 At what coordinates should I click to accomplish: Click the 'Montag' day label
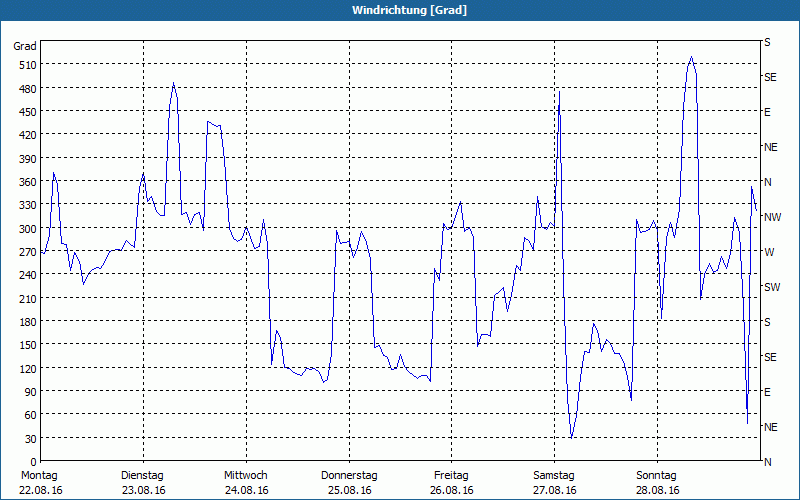39,476
